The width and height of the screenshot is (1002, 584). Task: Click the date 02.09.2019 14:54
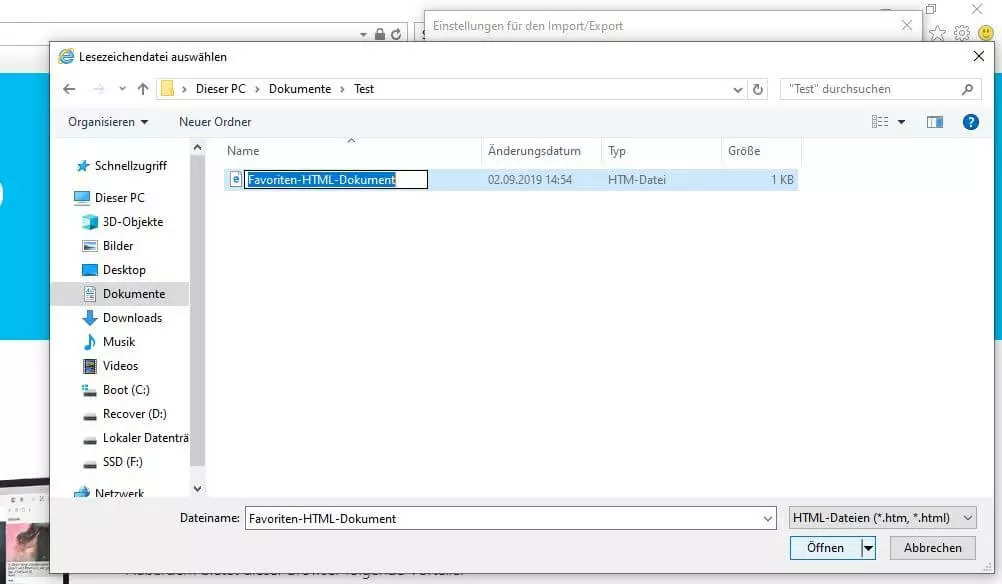(x=530, y=180)
